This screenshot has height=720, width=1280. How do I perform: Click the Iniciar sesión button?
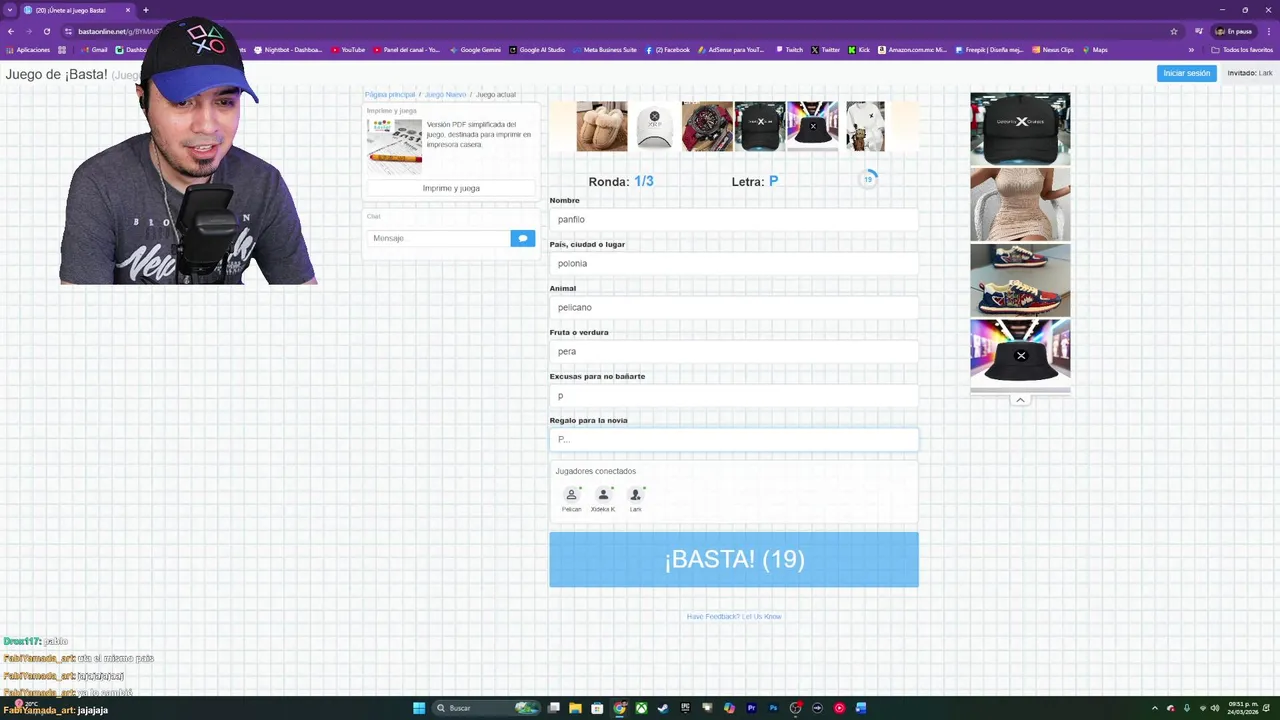1186,73
